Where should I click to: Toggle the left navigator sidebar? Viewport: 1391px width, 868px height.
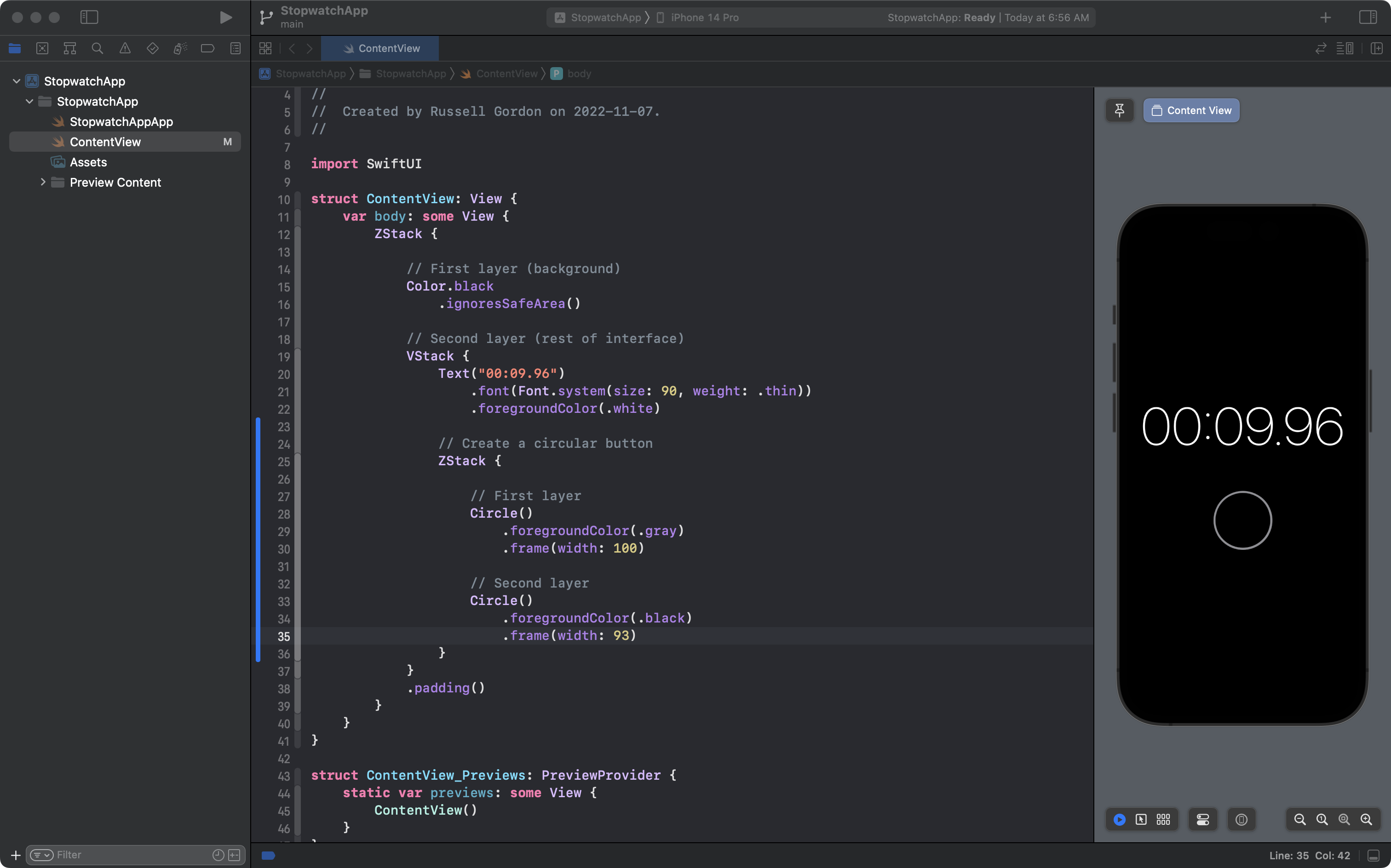click(x=89, y=17)
